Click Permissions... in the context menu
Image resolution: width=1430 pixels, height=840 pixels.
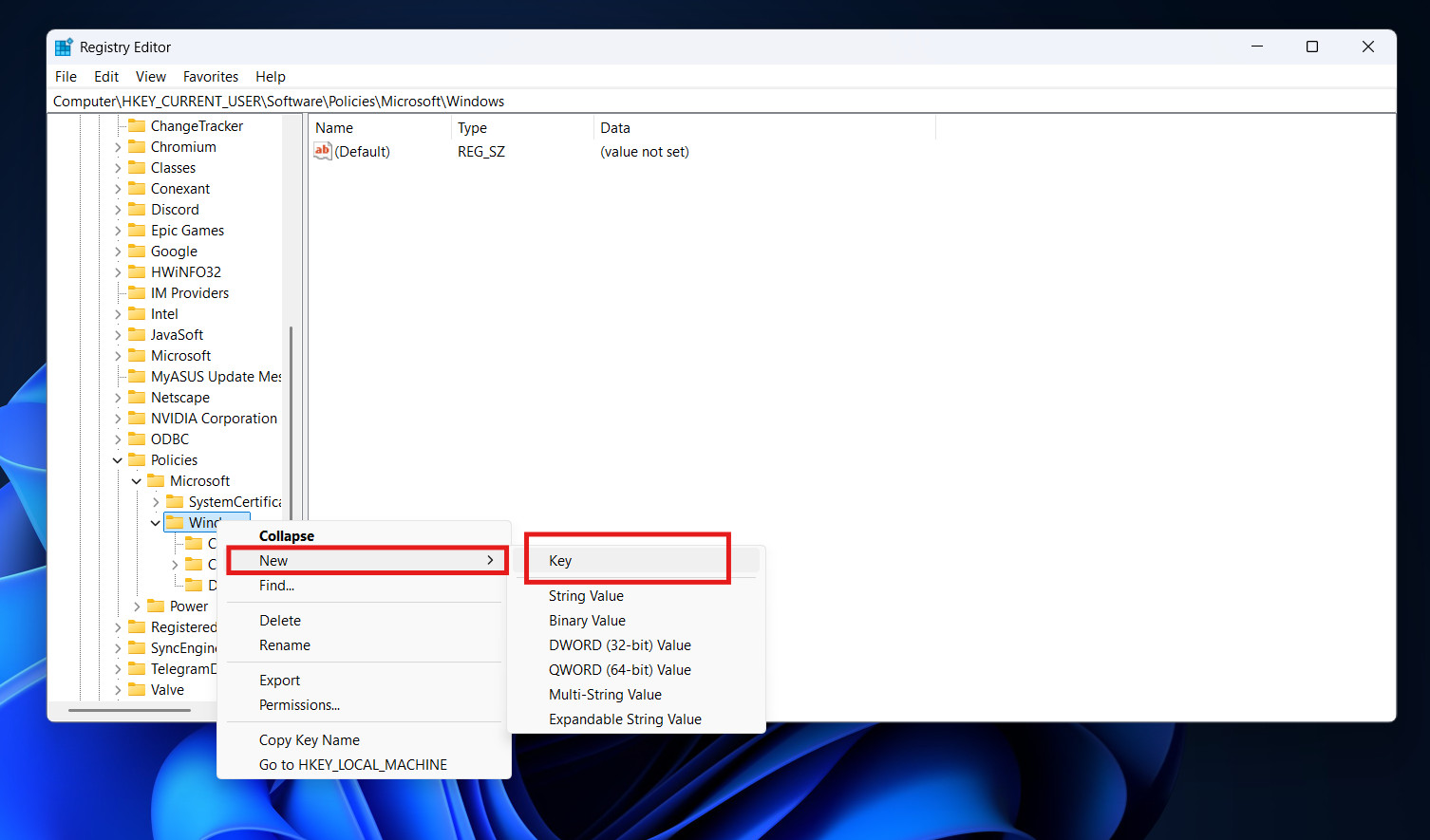point(299,705)
